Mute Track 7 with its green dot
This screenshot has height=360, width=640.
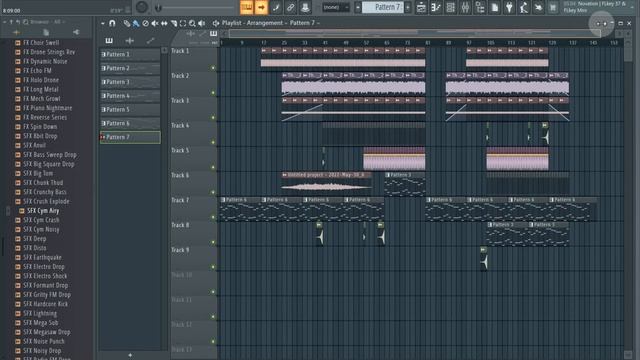coord(213,218)
